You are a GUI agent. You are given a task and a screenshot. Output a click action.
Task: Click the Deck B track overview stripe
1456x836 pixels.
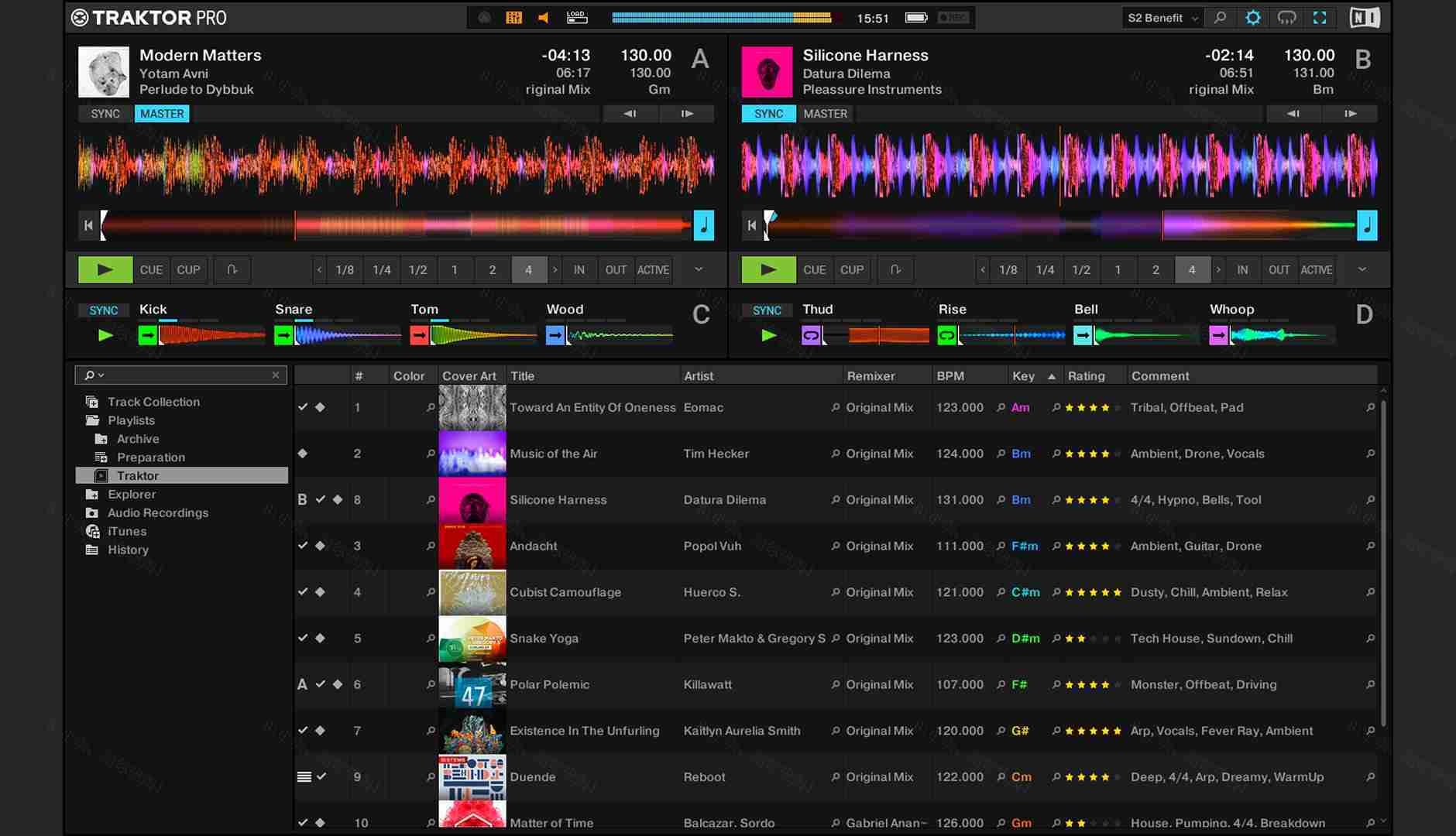click(1059, 225)
